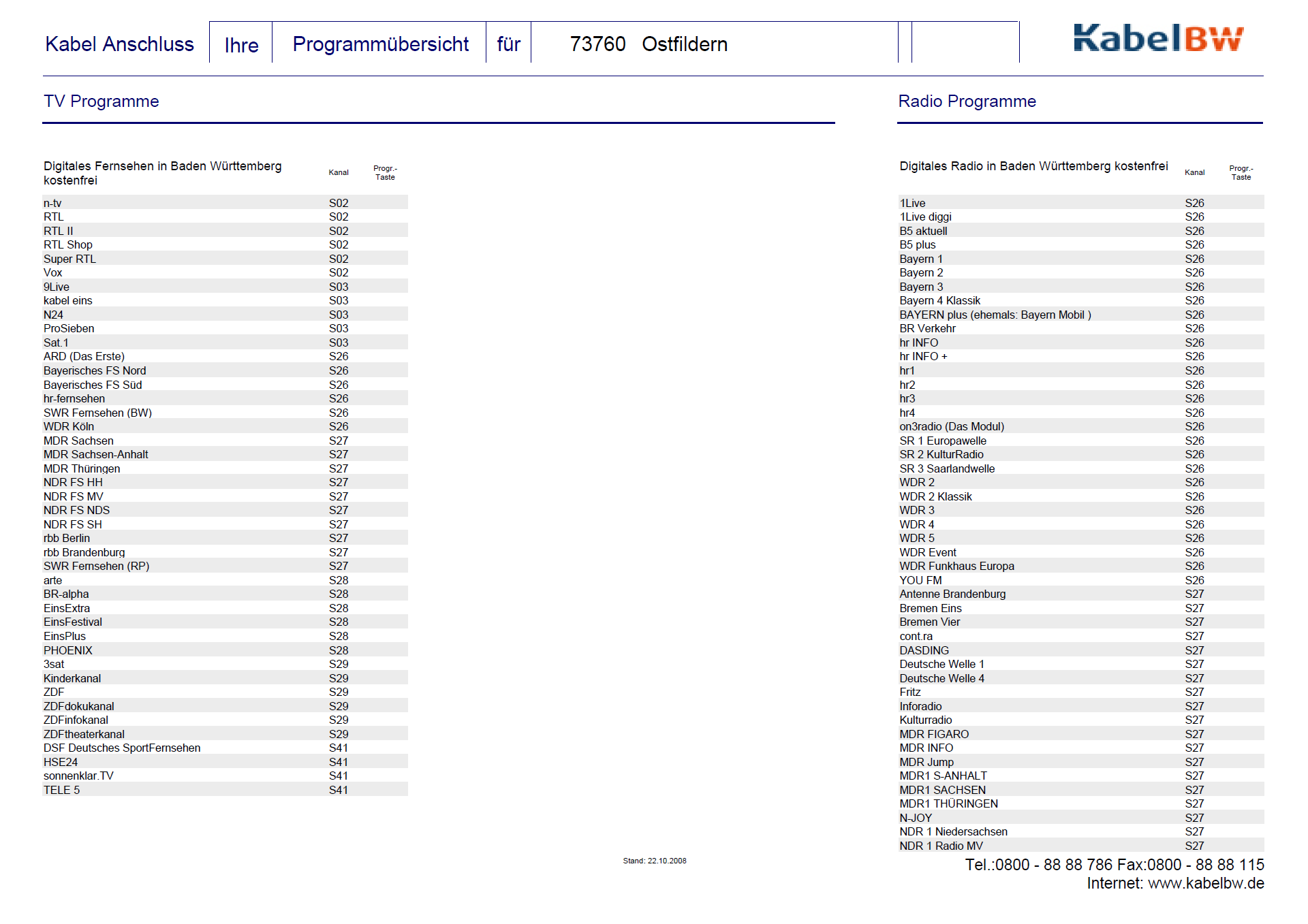Click the 1Live diggi radio entry
Image resolution: width=1308 pixels, height=924 pixels.
click(924, 217)
